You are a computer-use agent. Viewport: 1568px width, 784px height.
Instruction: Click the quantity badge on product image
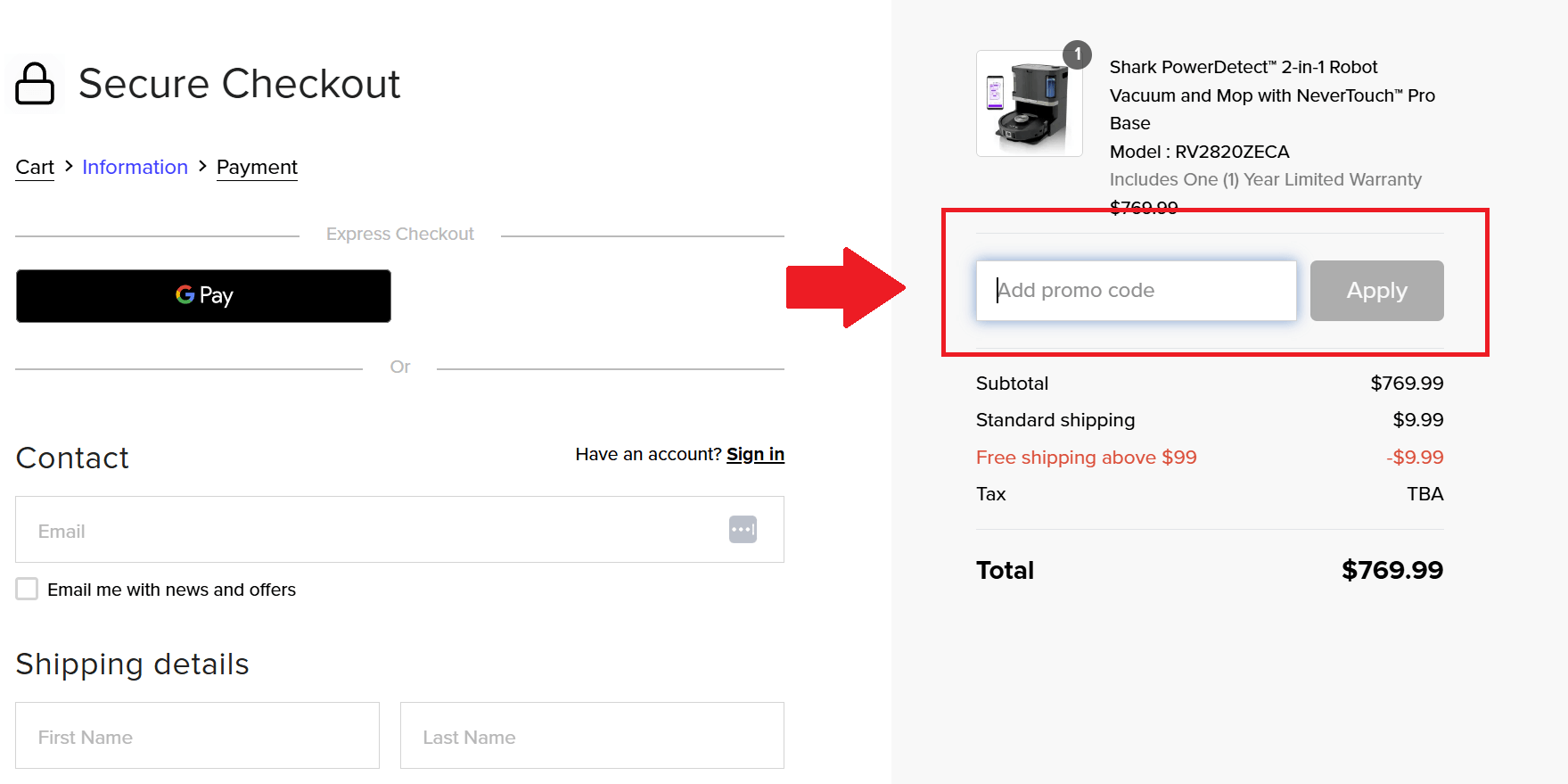coord(1078,54)
